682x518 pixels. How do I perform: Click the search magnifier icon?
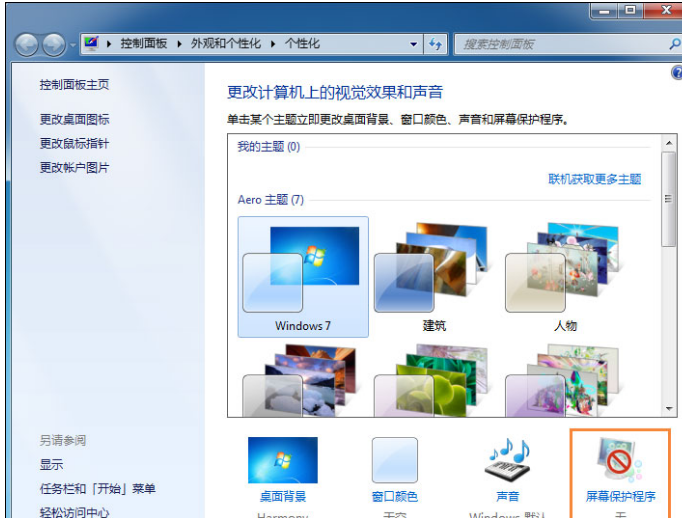click(675, 44)
